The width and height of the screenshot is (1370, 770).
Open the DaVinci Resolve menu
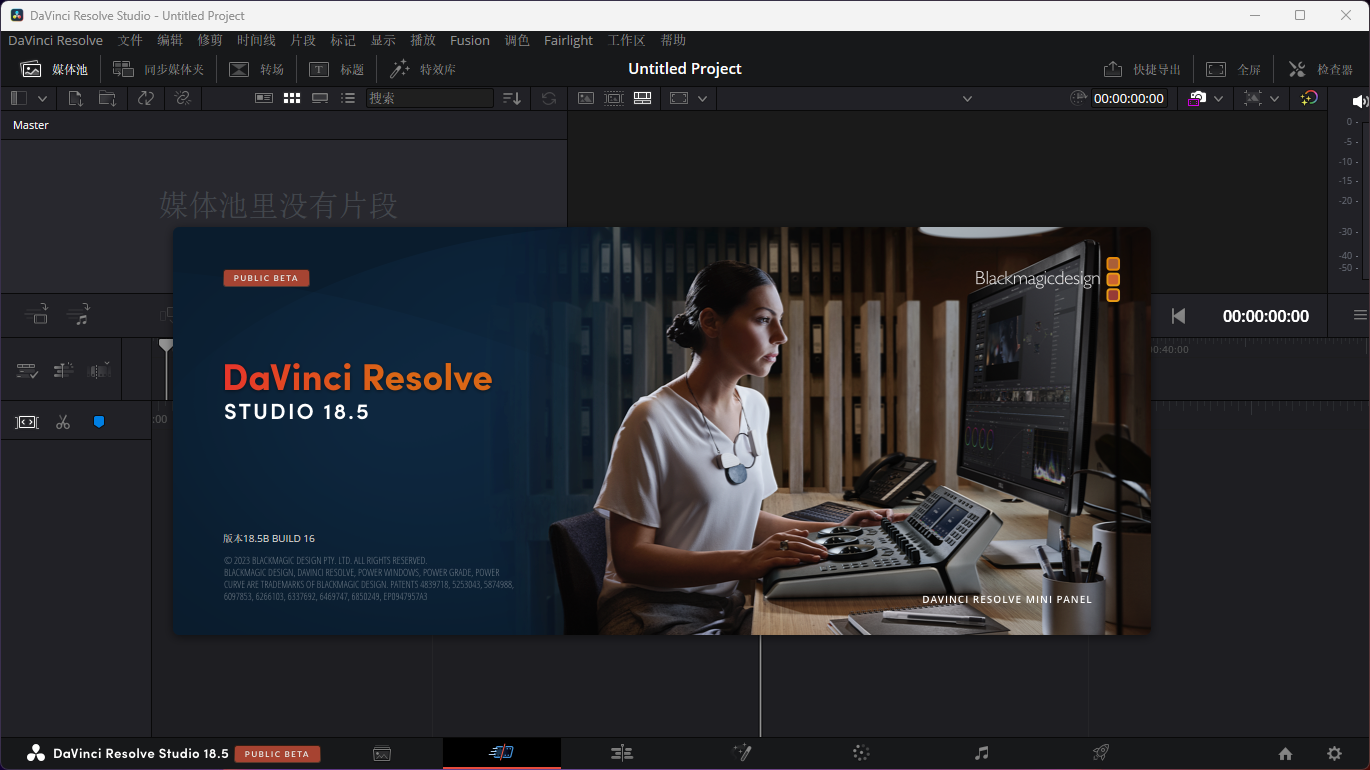(x=56, y=40)
